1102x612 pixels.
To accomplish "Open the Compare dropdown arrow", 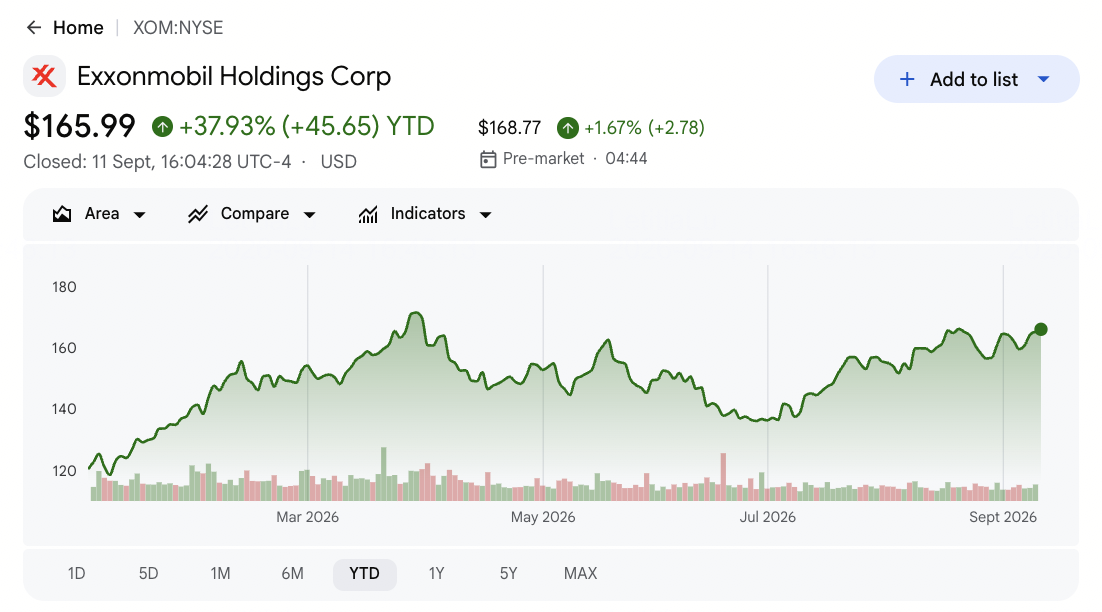I will point(309,214).
